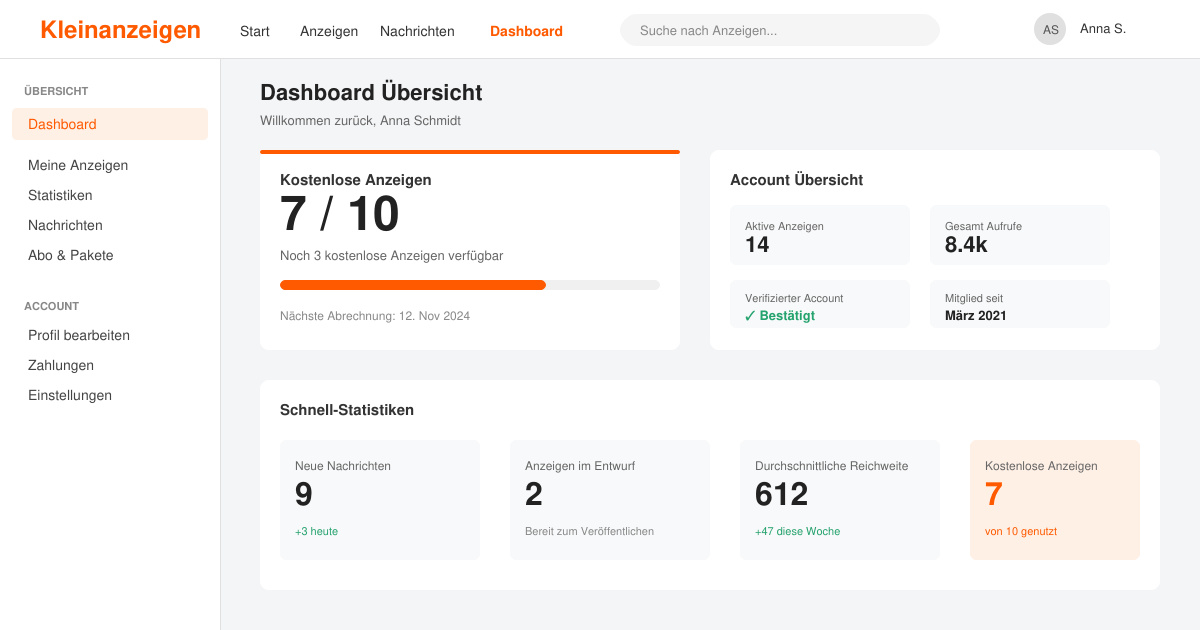Click the '7 / 10' free ads counter

(340, 214)
